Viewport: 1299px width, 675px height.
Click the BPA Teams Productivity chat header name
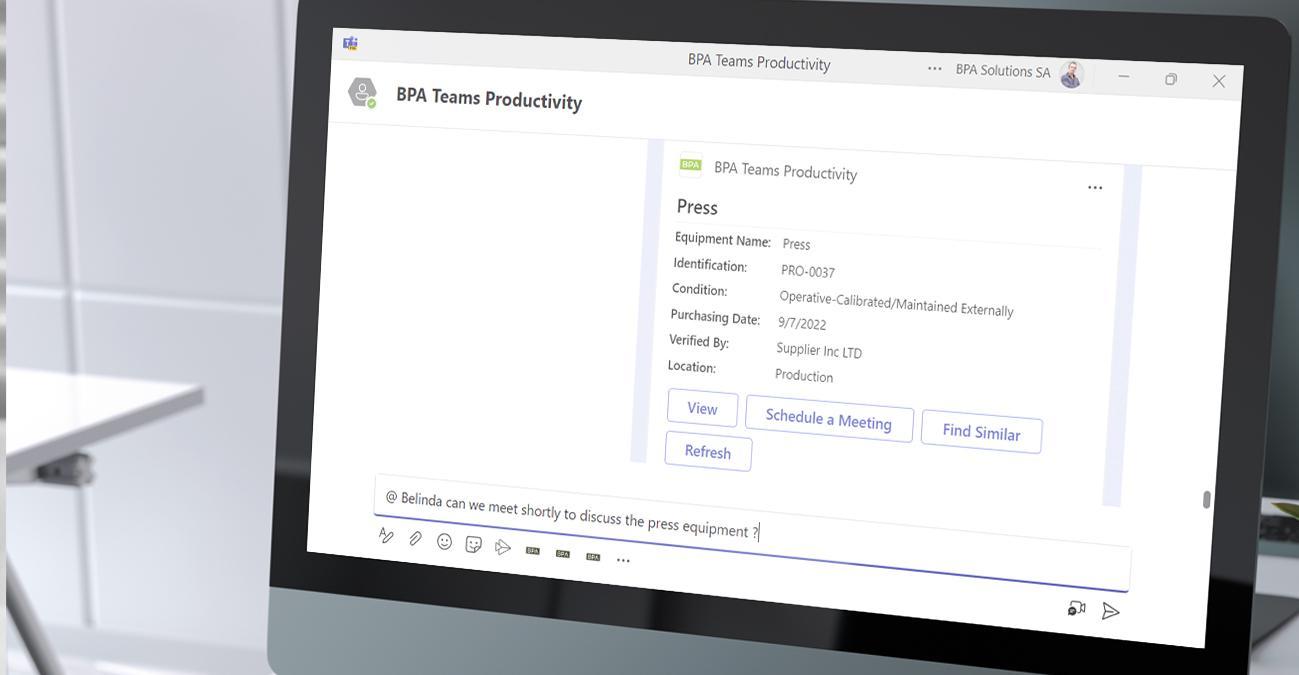[489, 99]
